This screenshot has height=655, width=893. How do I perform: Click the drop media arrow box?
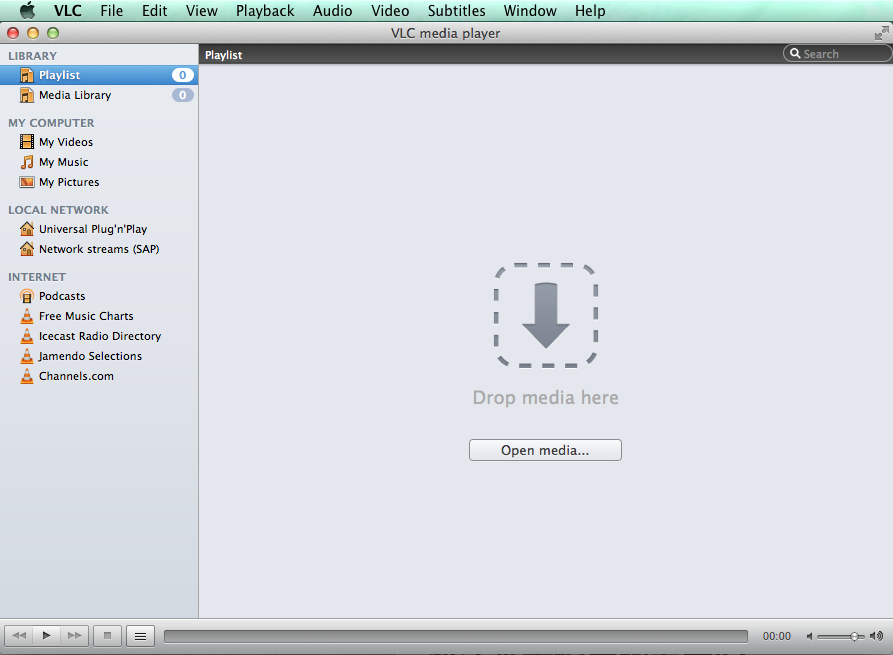(x=546, y=315)
